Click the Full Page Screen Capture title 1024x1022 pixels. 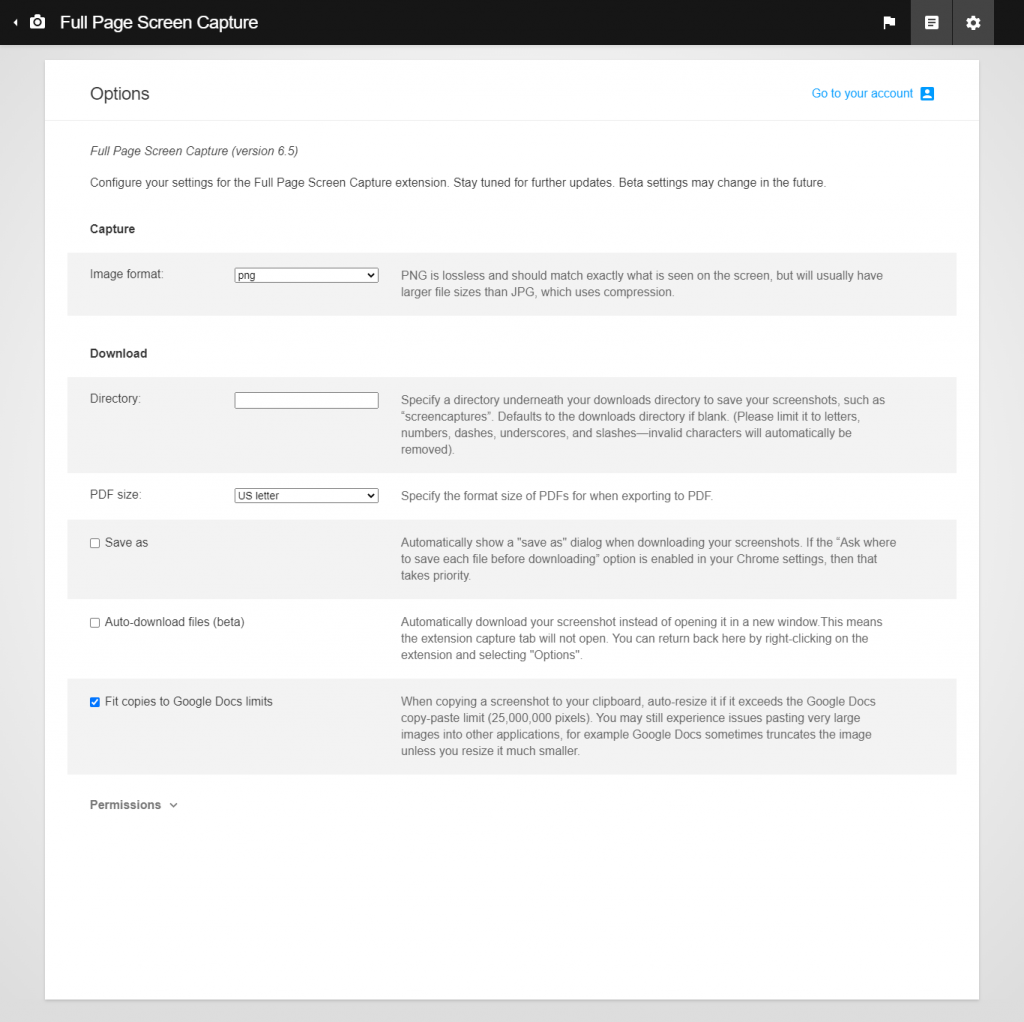[x=159, y=22]
